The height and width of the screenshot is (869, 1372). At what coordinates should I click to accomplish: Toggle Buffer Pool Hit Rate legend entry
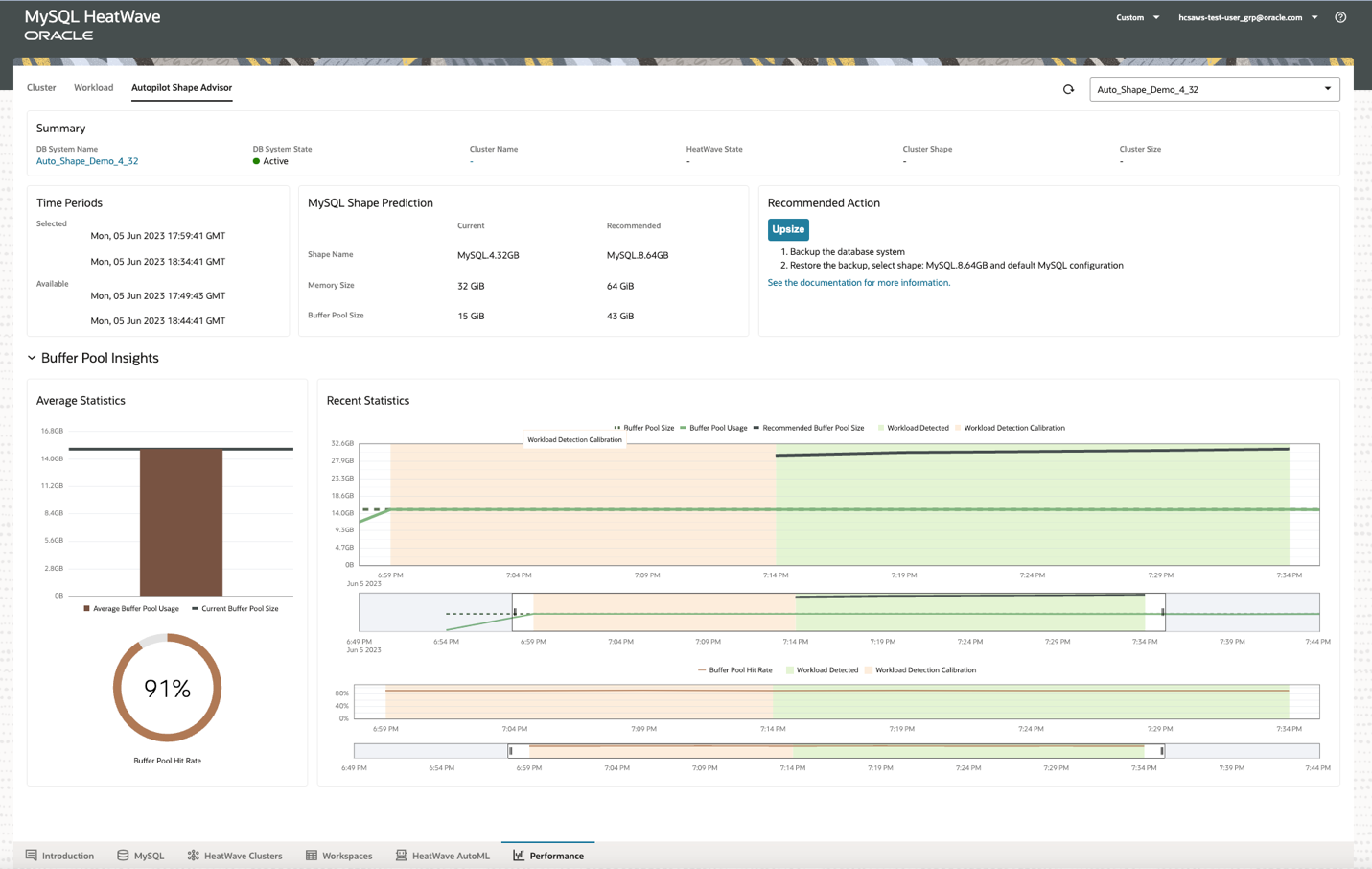pyautogui.click(x=734, y=670)
